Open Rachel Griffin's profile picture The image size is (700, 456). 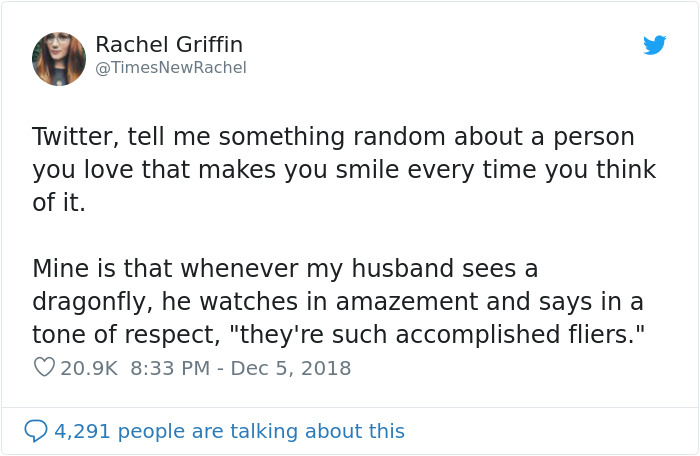point(59,58)
